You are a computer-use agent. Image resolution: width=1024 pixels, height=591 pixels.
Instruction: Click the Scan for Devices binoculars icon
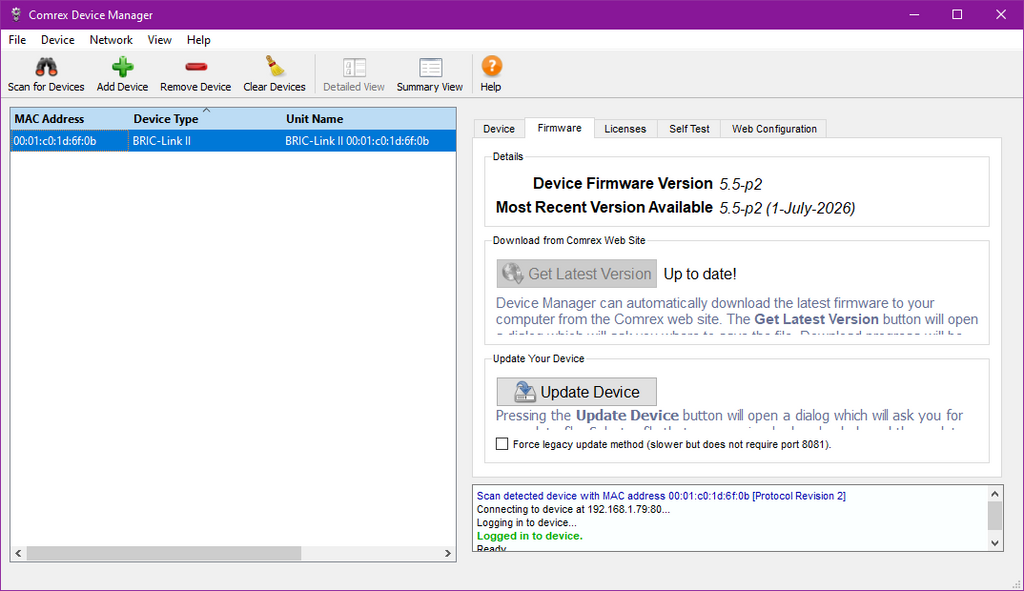click(46, 67)
